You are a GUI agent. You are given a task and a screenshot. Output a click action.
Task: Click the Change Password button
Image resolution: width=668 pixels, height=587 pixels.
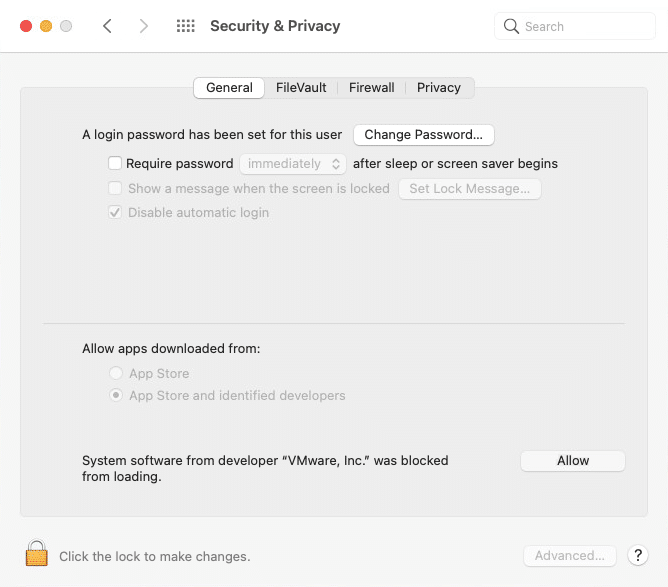[x=424, y=135]
